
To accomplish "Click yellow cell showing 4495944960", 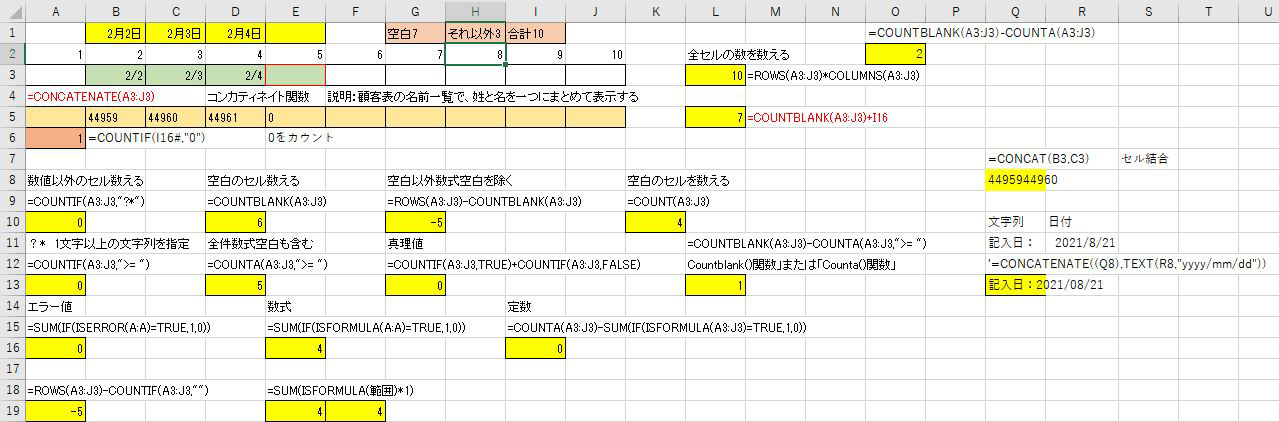I will pyautogui.click(x=1015, y=180).
